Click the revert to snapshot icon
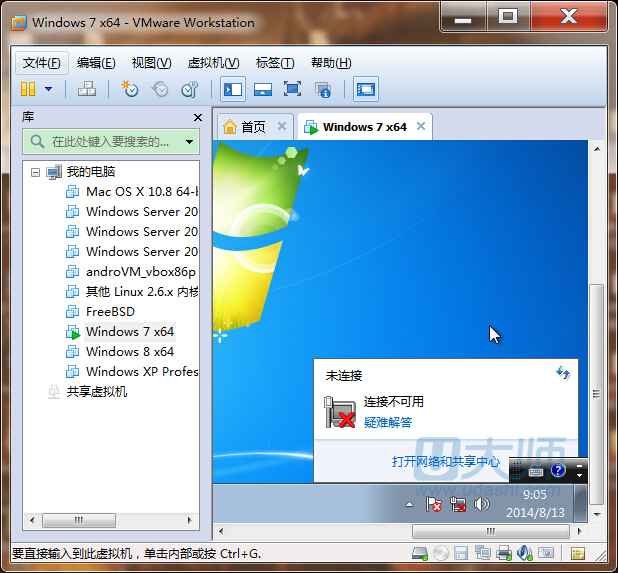618x573 pixels. pyautogui.click(x=160, y=89)
